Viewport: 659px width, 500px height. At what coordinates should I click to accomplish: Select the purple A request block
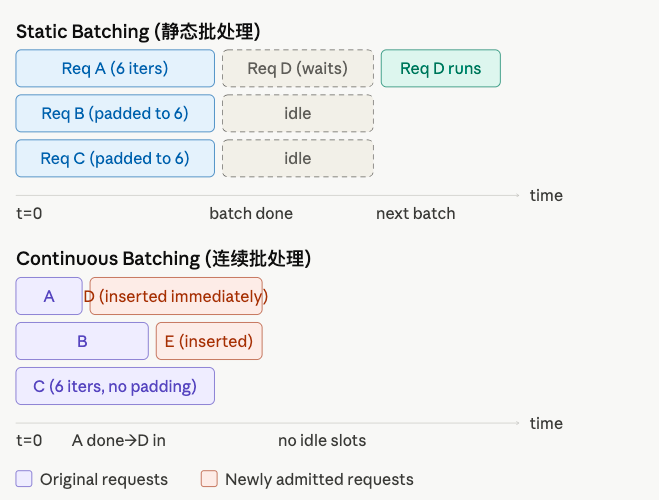coord(49,297)
